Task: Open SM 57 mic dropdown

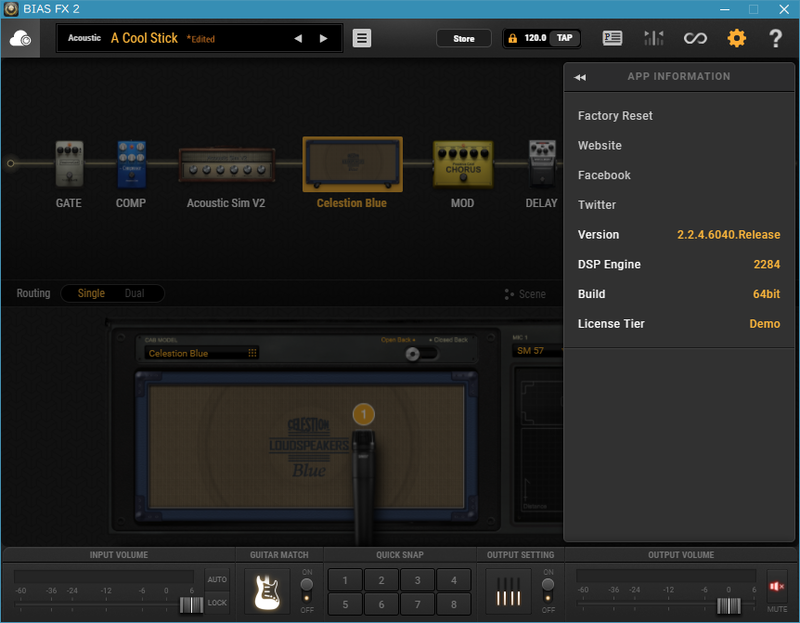Action: [x=538, y=351]
